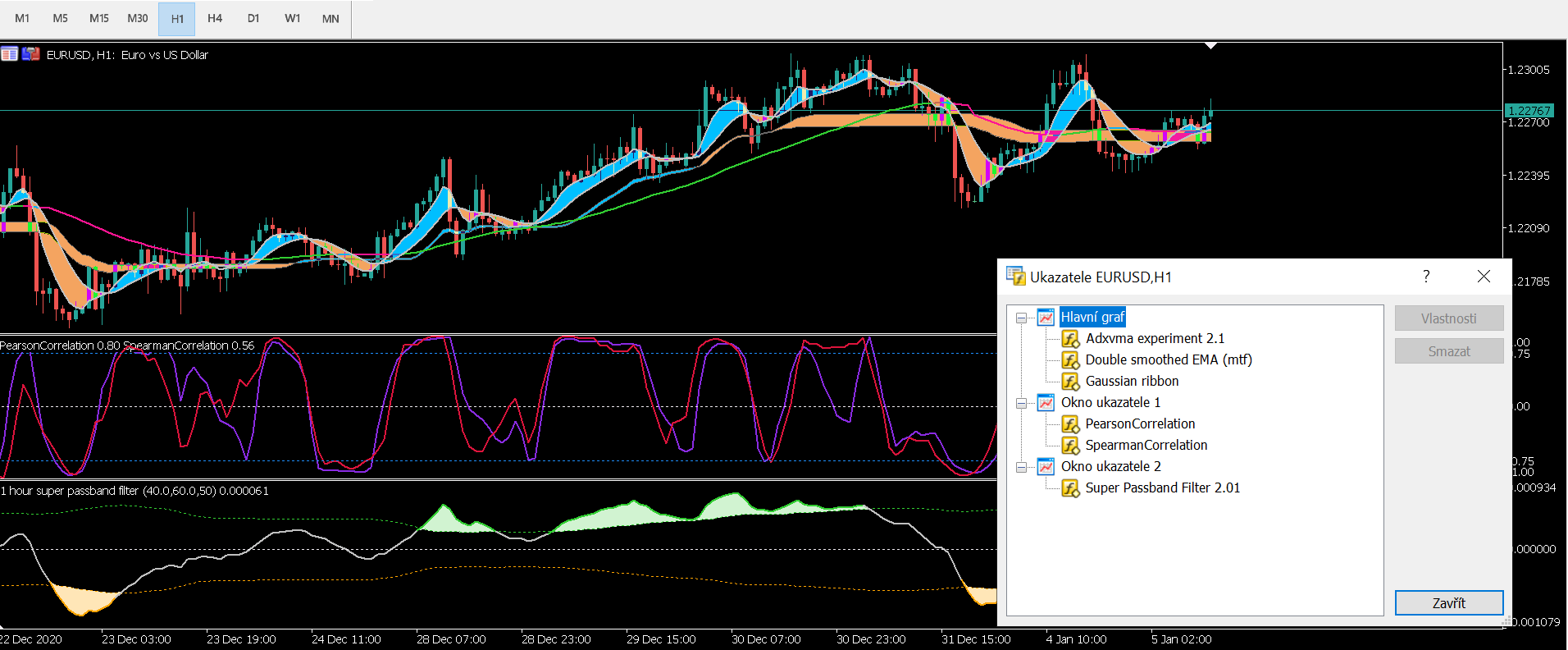The height and width of the screenshot is (650, 1568).
Task: Select the D1 timeframe tab
Action: tap(253, 18)
